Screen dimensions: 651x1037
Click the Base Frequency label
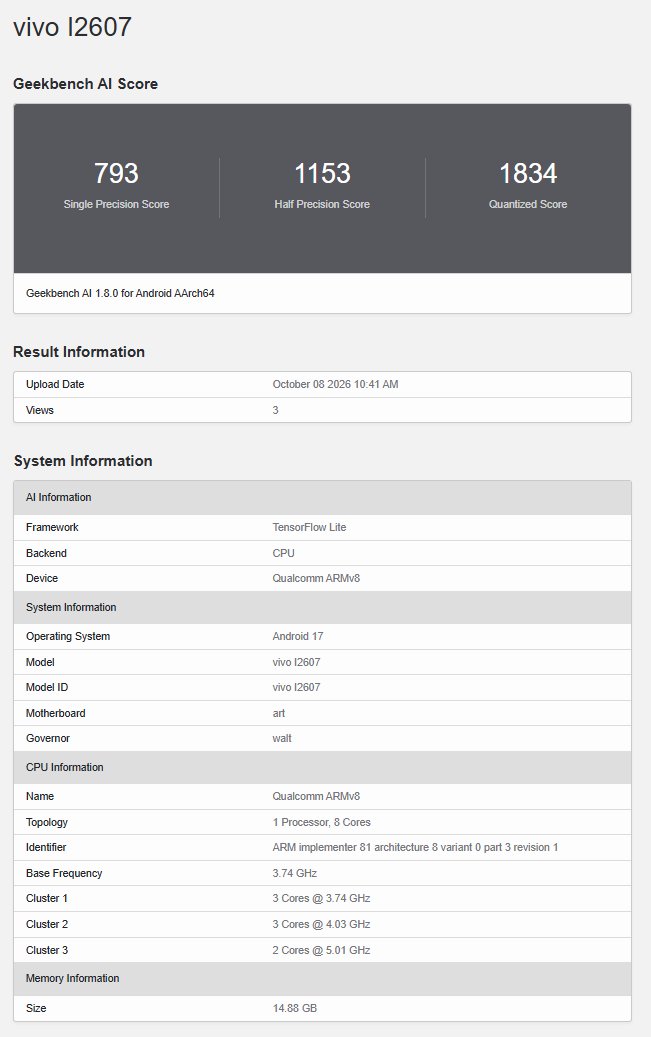point(64,873)
